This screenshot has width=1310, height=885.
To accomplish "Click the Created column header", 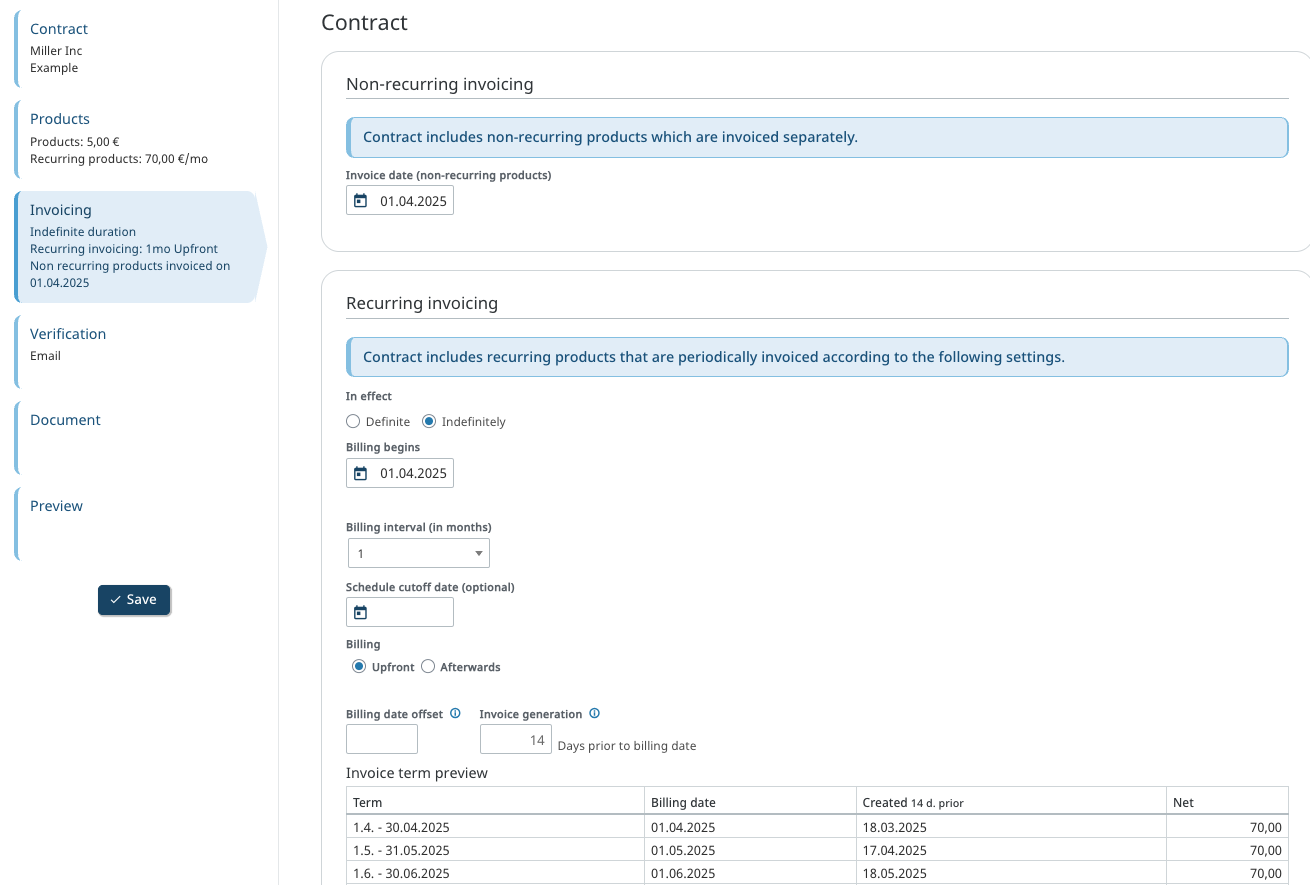I will coord(1011,802).
